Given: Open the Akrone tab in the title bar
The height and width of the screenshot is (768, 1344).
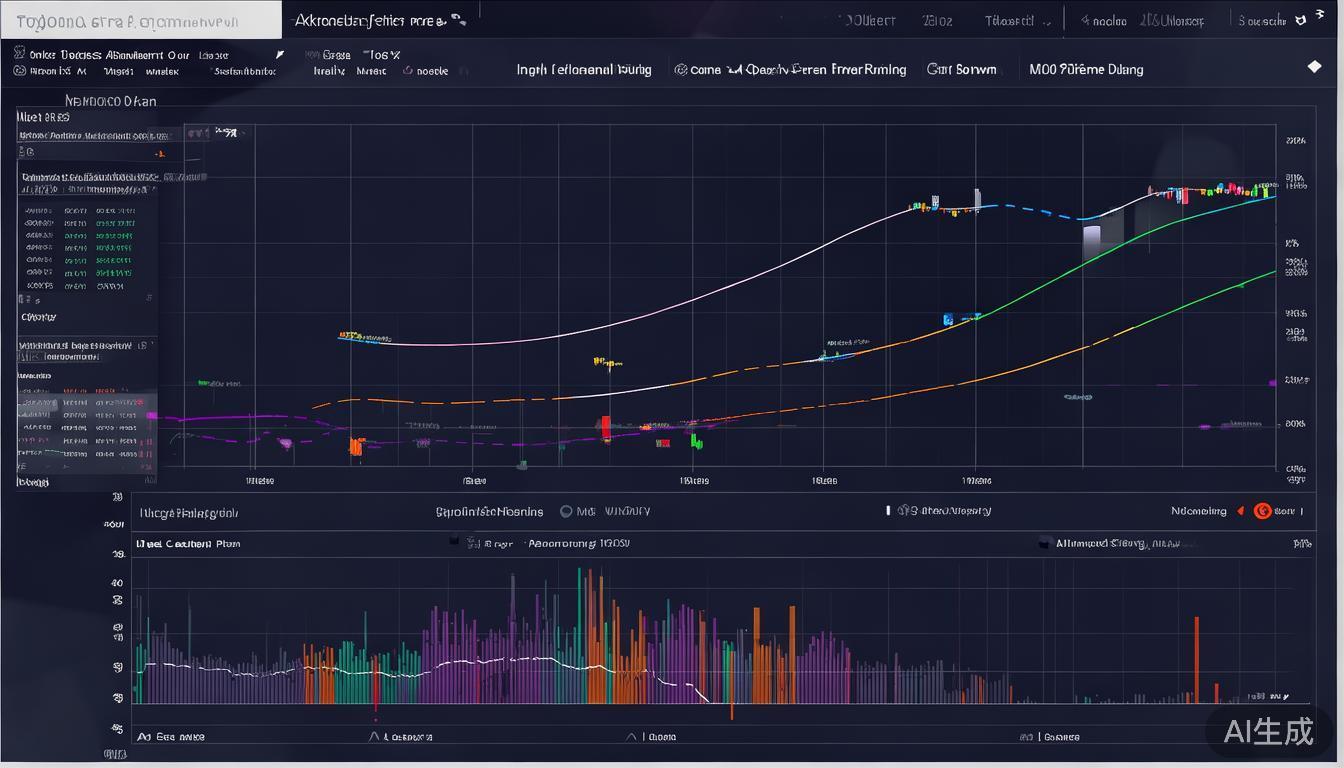Looking at the screenshot, I should (x=370, y=19).
